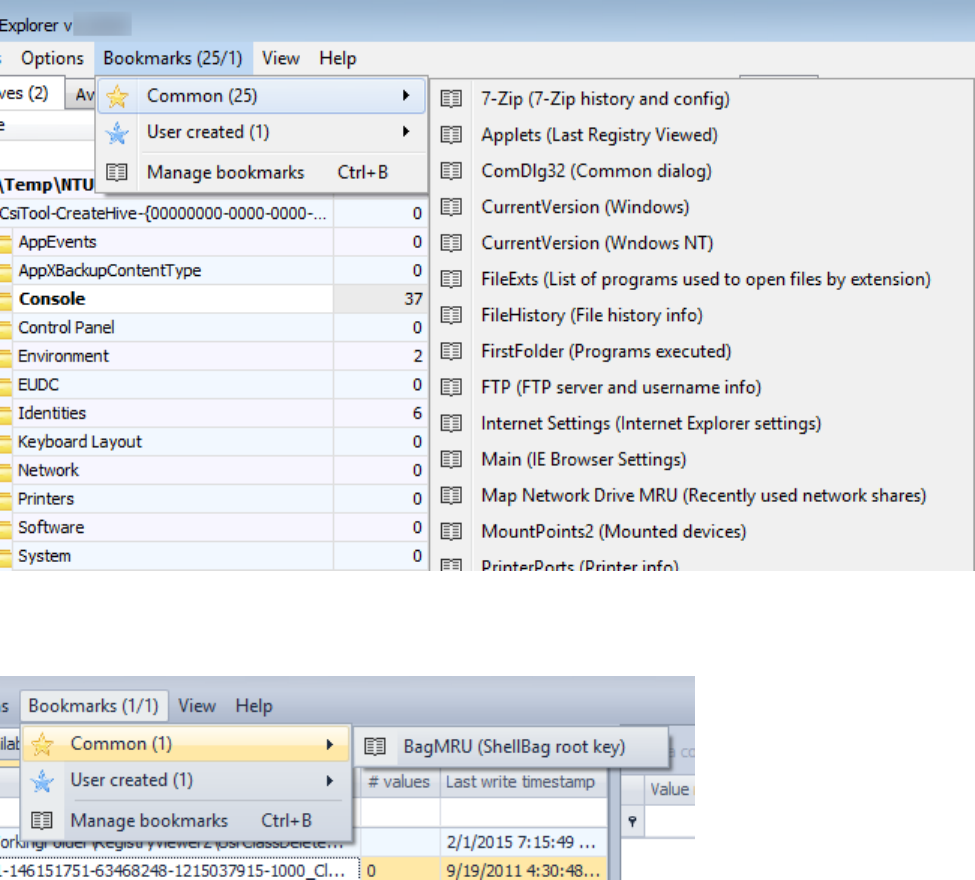
Task: Select ComDlg32 (Common dialog) bookmark
Action: click(x=596, y=171)
